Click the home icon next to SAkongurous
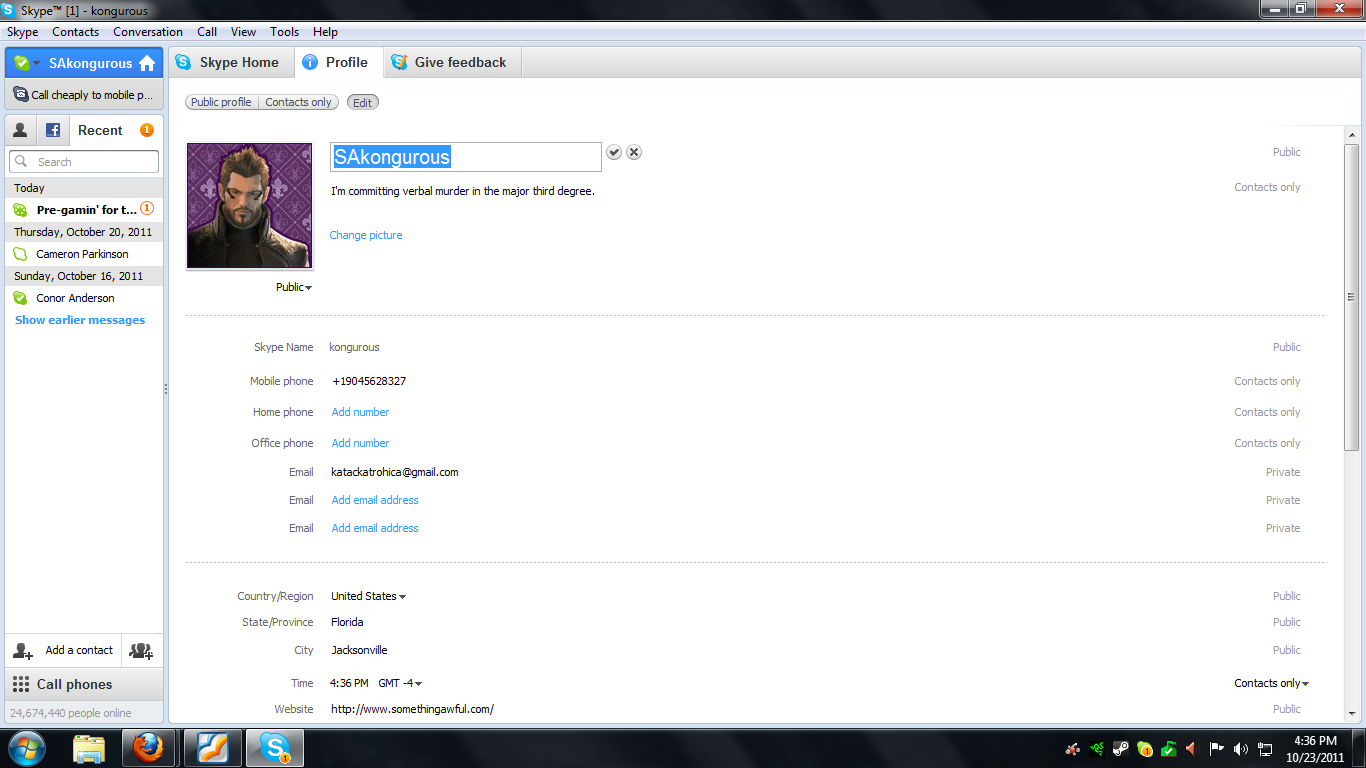 coord(147,63)
